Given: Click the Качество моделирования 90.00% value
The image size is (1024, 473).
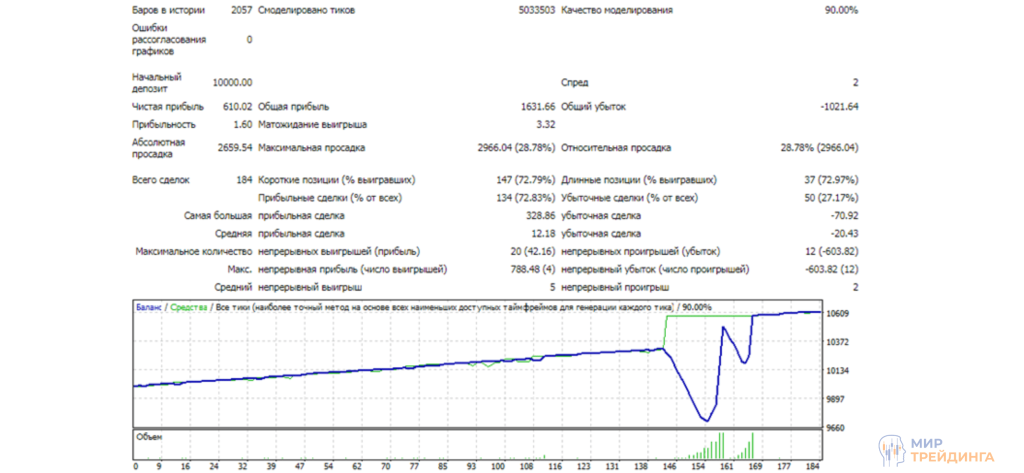Looking at the screenshot, I should point(840,10).
